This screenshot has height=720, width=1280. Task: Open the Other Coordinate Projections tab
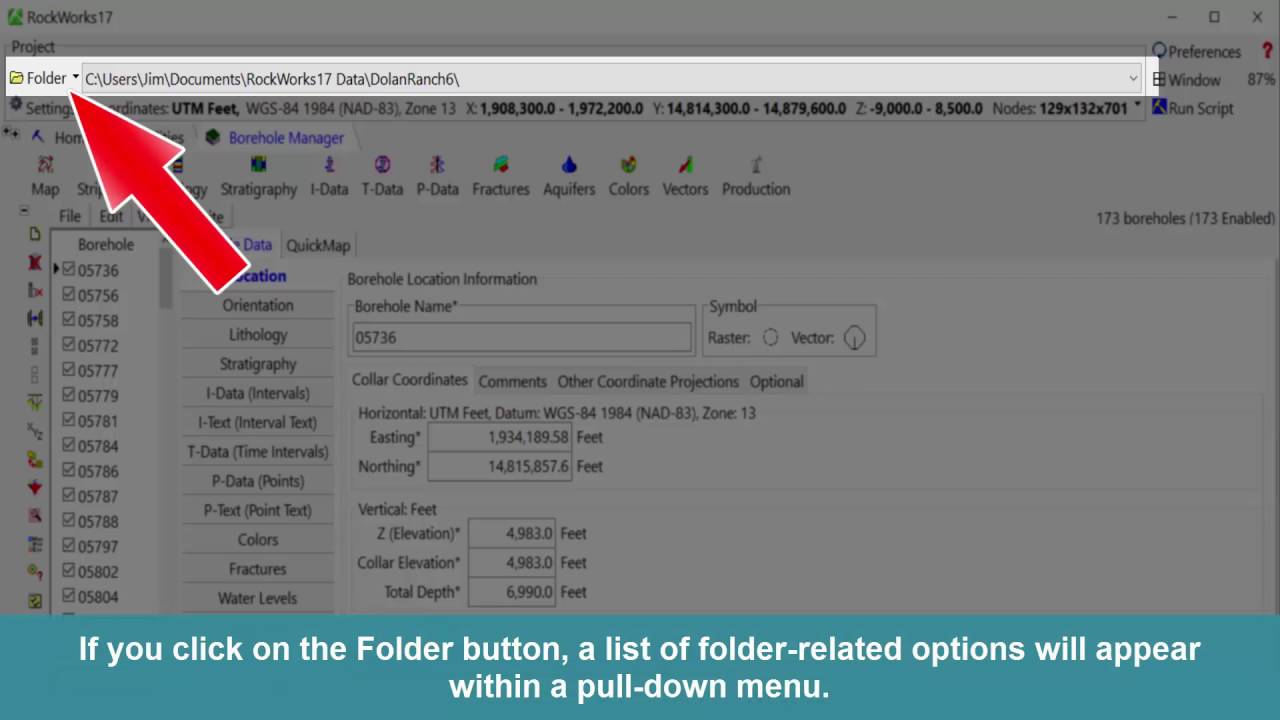pyautogui.click(x=648, y=381)
